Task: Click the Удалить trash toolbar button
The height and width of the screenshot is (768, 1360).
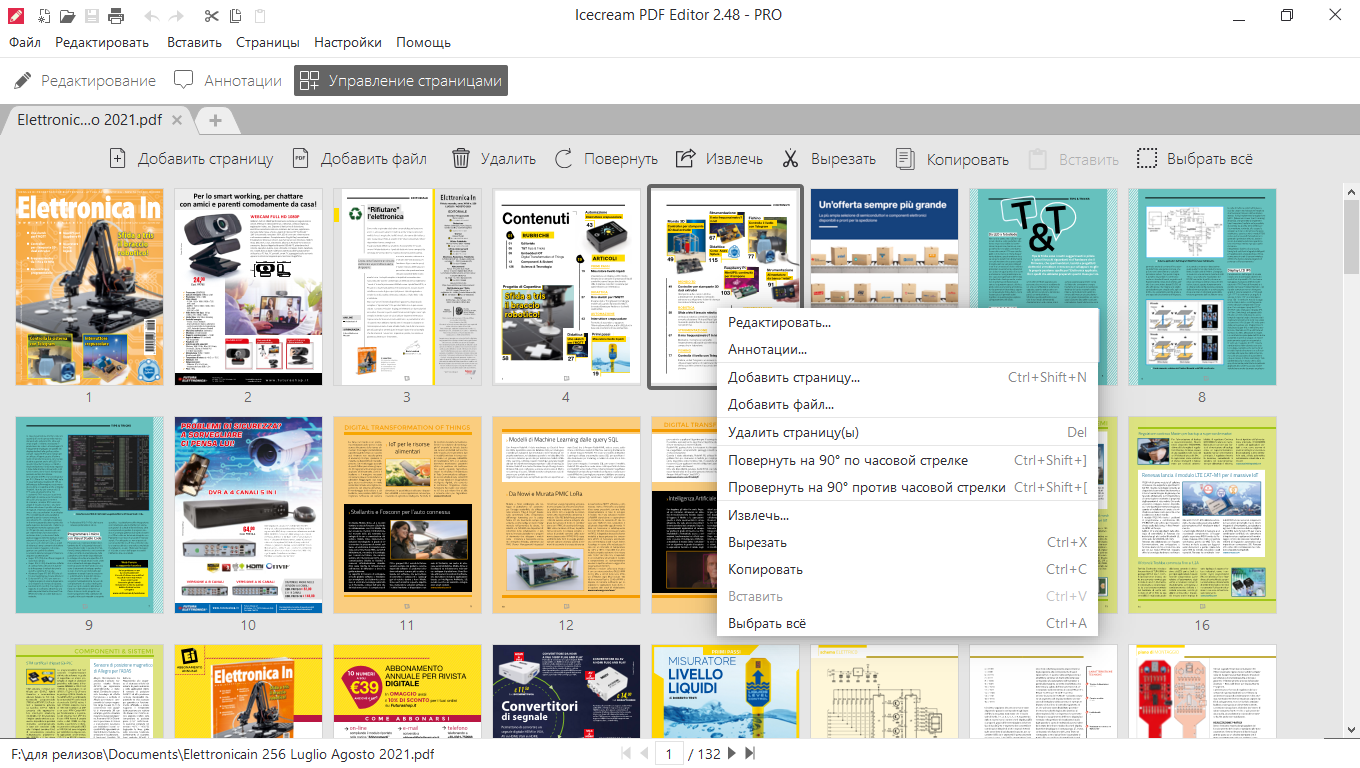Action: [x=494, y=159]
